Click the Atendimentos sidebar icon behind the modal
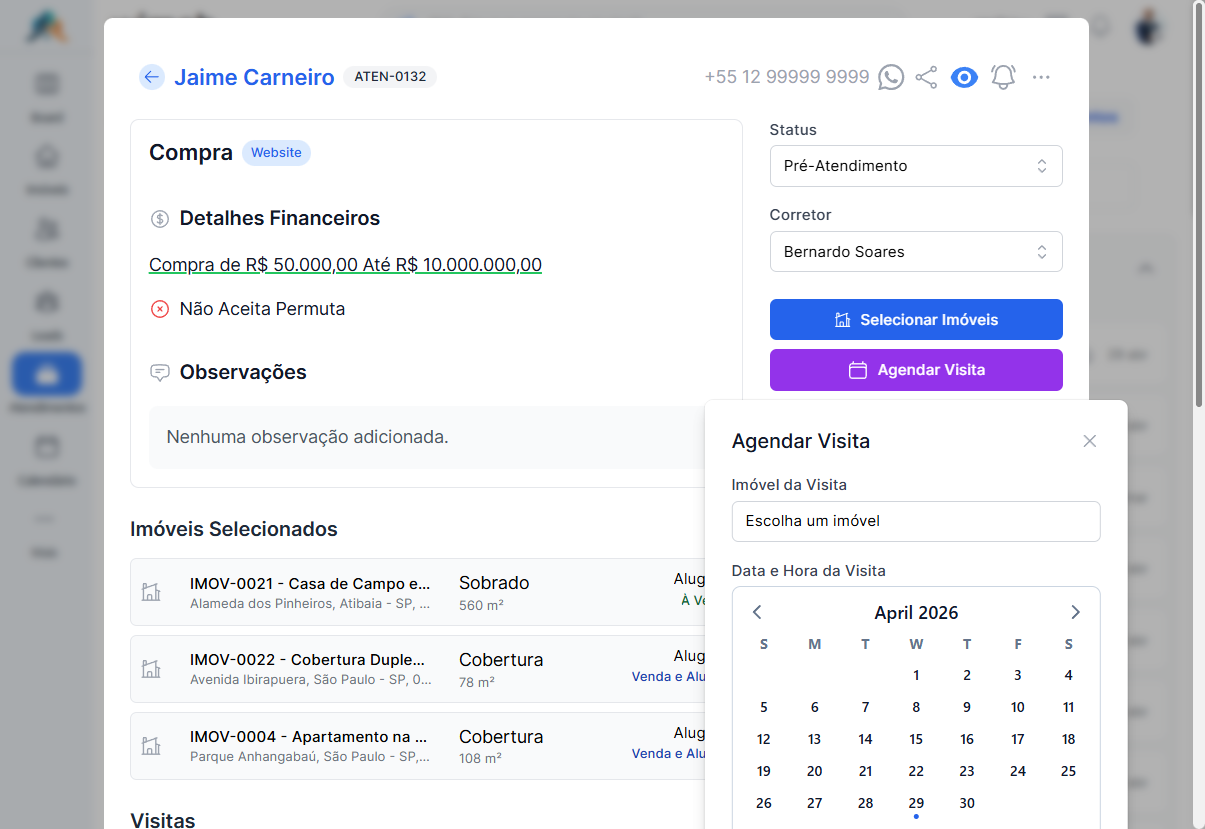 47,375
